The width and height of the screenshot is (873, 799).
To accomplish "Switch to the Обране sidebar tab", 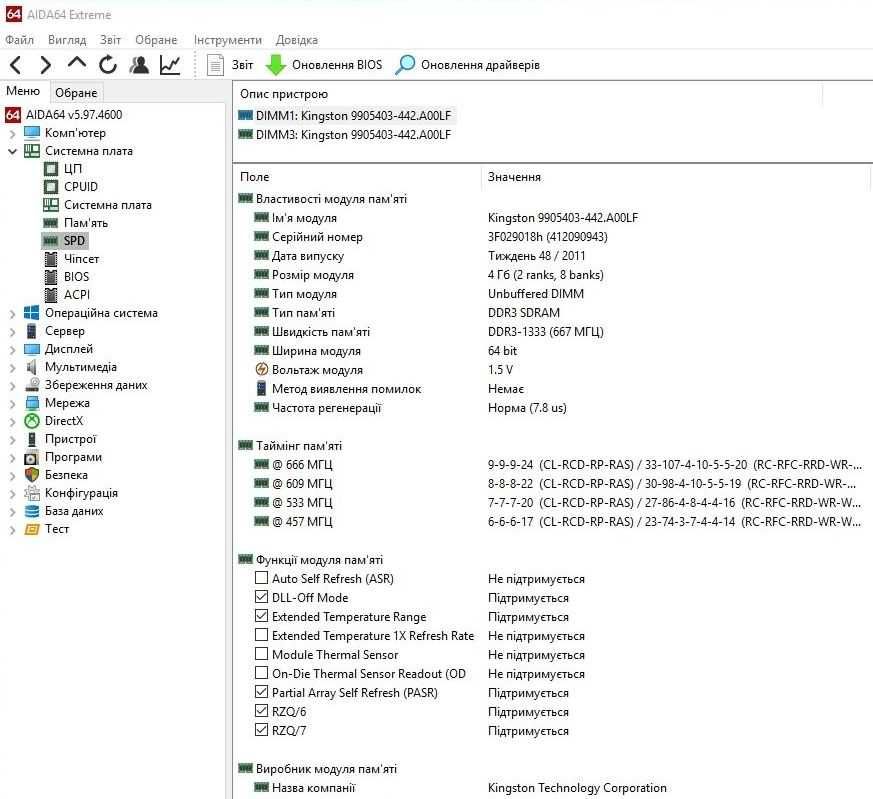I will (76, 92).
